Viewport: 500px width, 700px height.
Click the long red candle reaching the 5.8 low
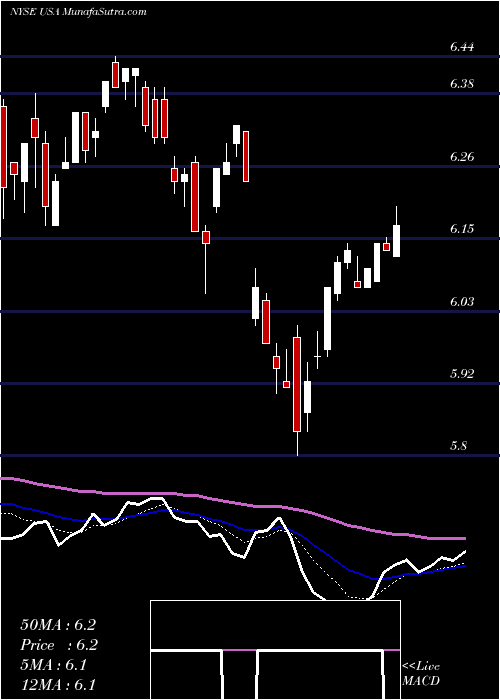coord(297,389)
